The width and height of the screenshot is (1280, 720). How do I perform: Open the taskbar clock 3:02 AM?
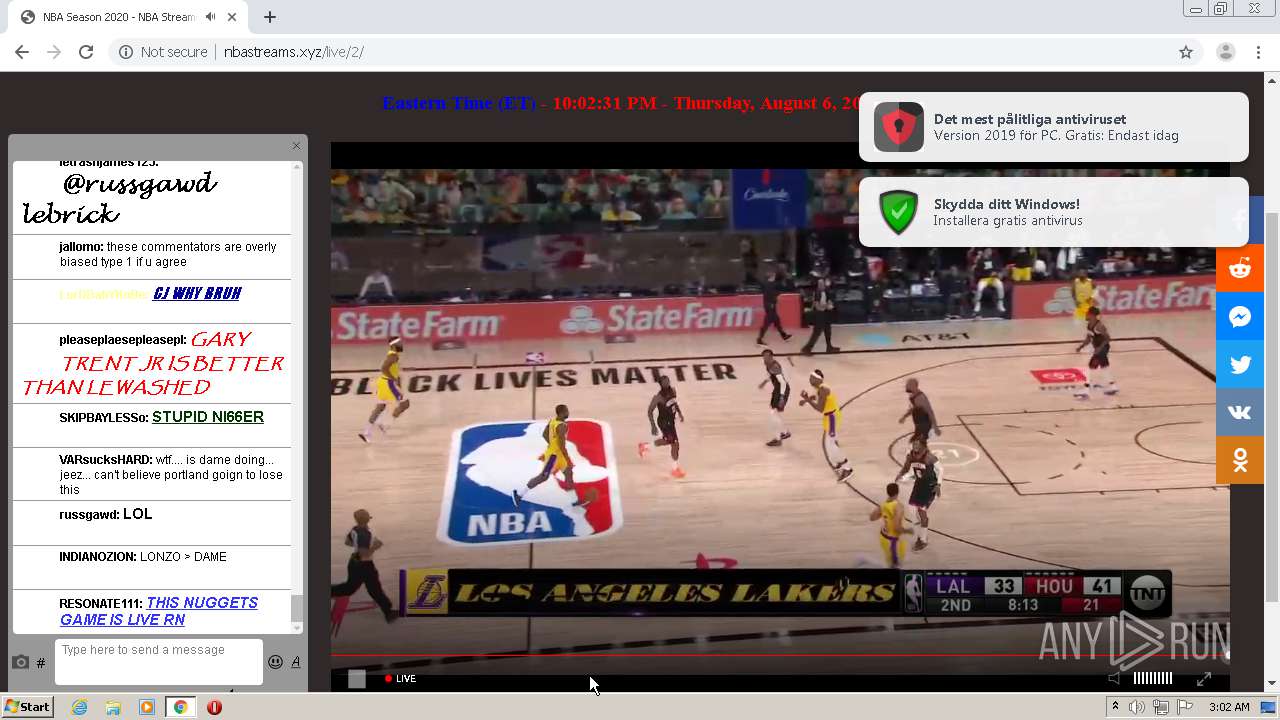pos(1229,707)
